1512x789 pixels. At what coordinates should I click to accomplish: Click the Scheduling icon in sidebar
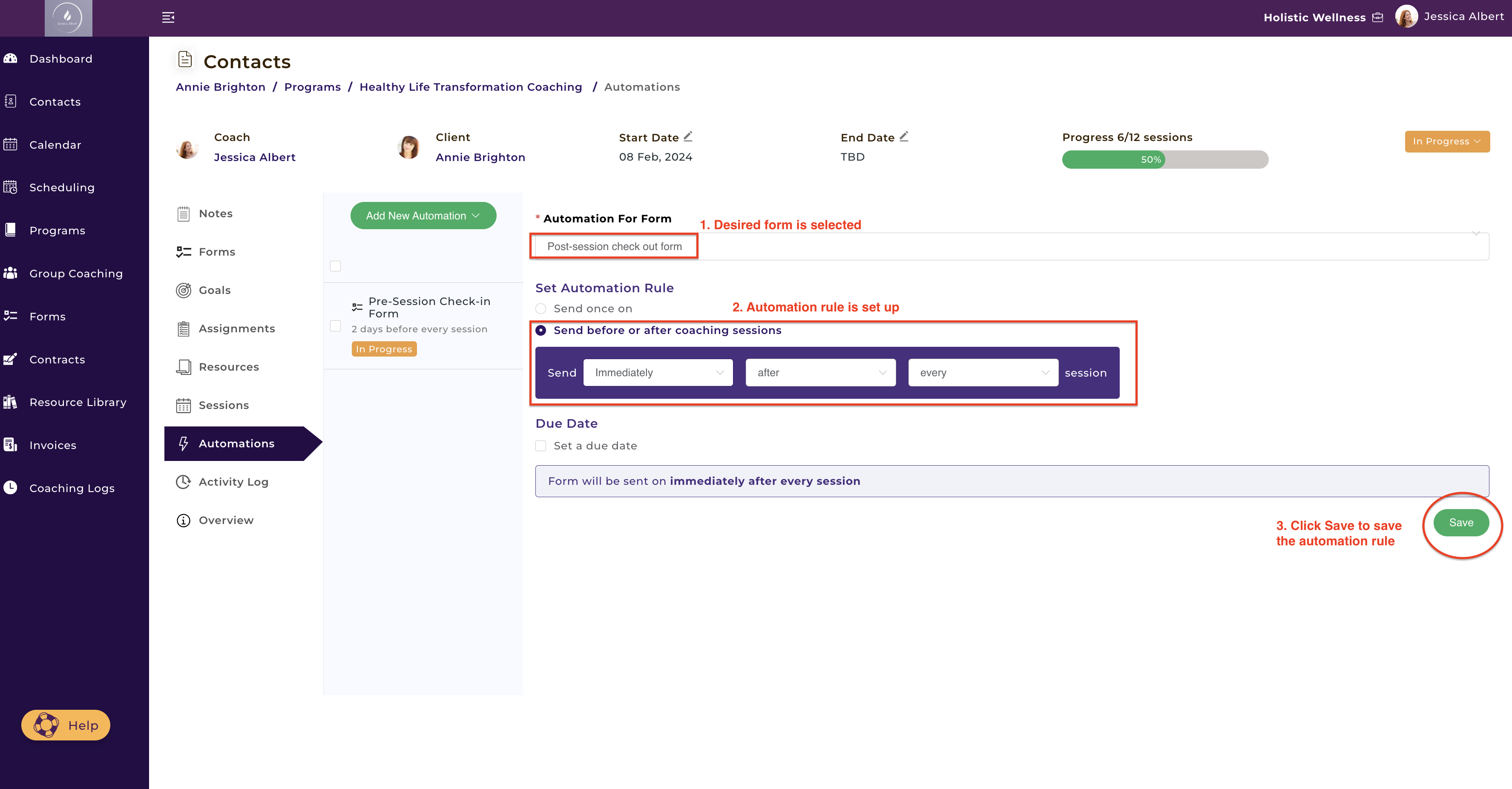pos(11,187)
